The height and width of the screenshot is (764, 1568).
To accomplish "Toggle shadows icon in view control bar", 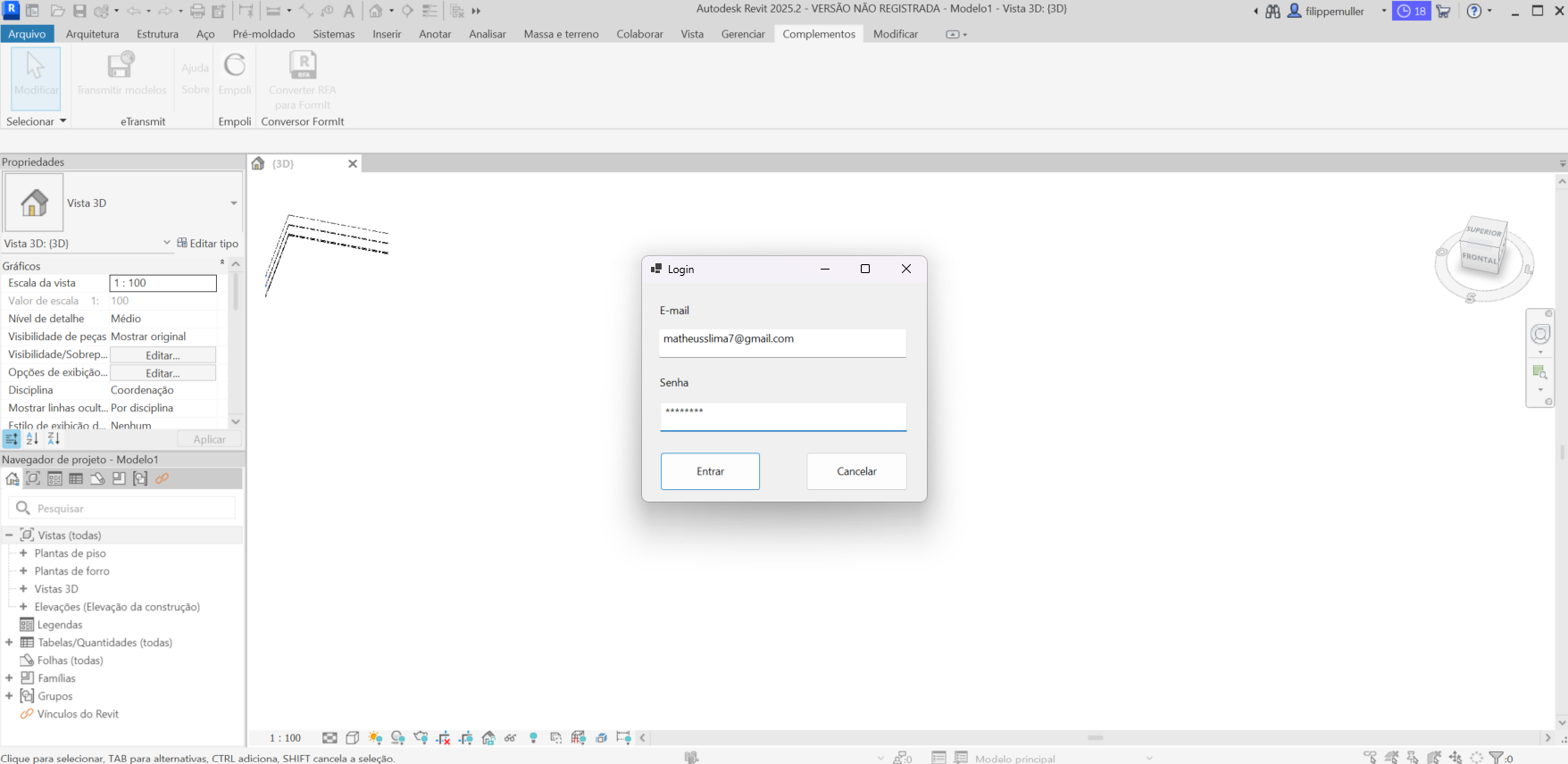I will pos(398,738).
